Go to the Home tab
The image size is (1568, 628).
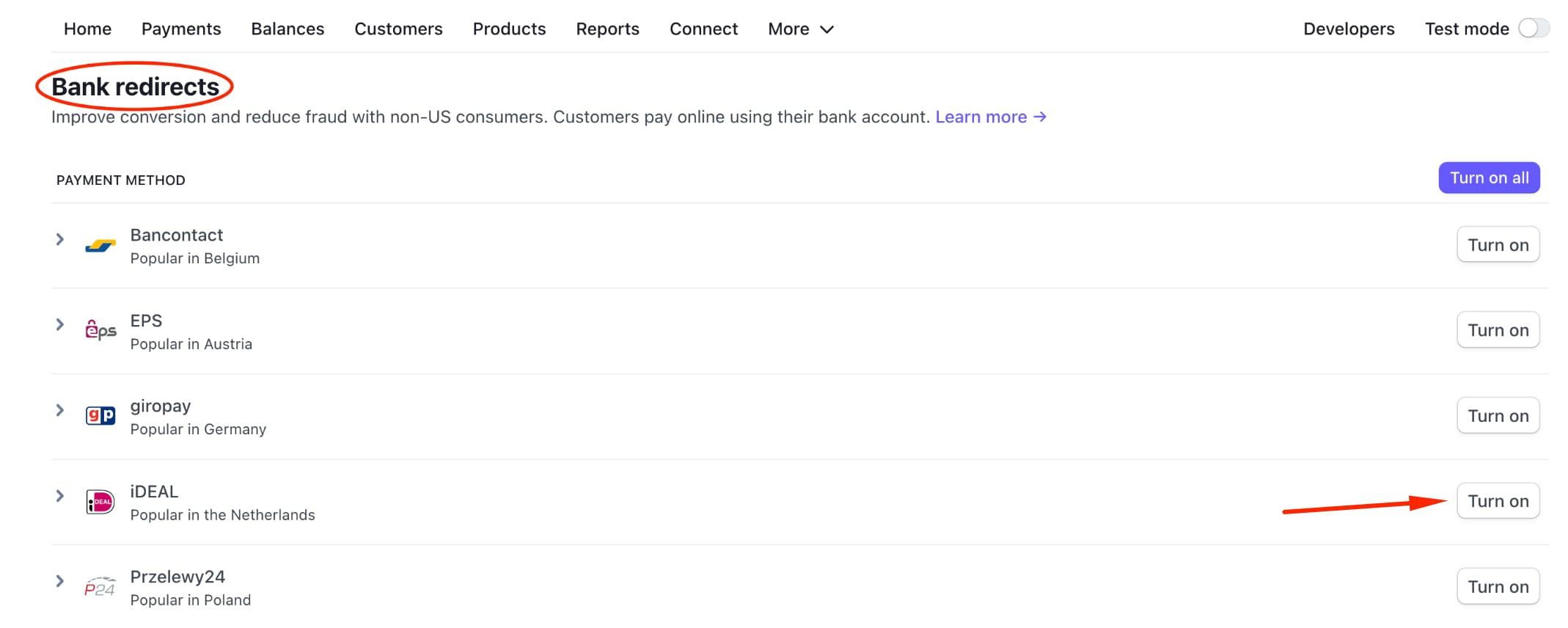pos(87,29)
